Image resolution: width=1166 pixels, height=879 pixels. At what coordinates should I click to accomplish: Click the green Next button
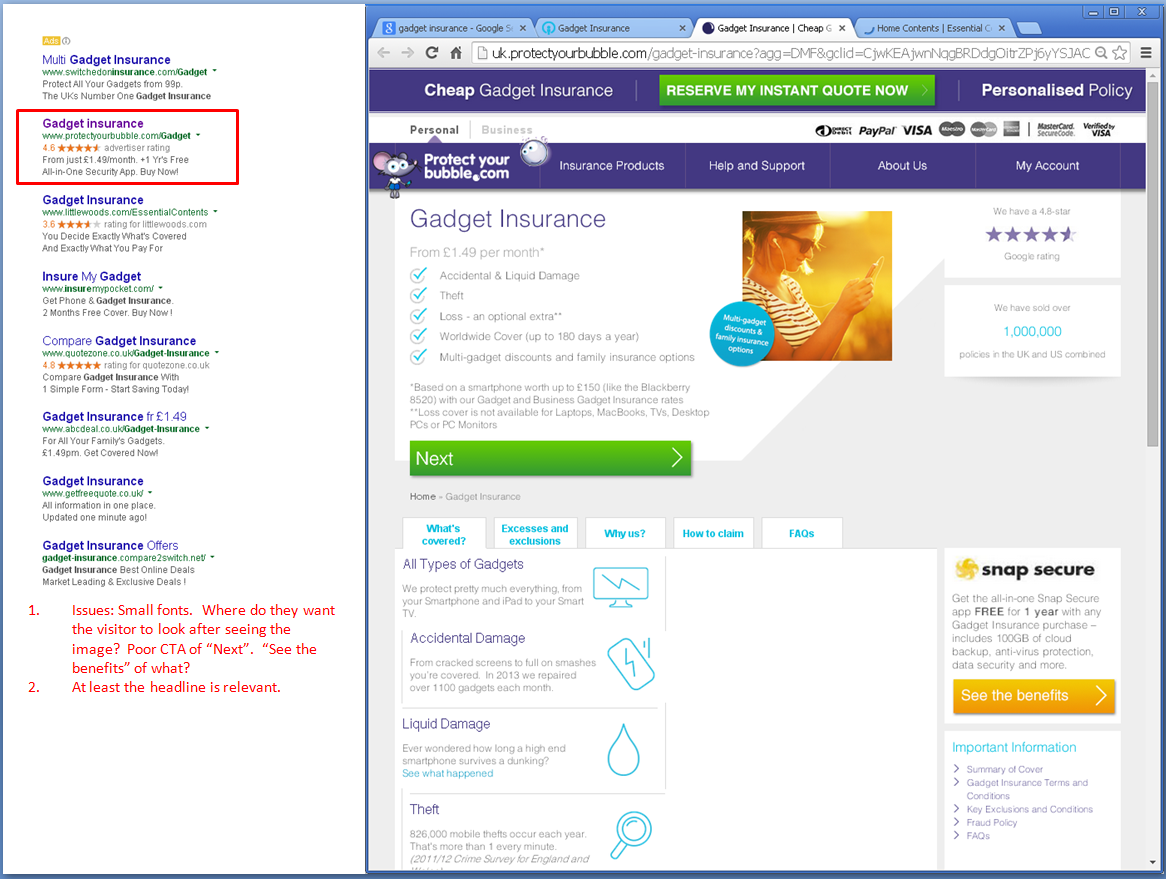[x=550, y=458]
